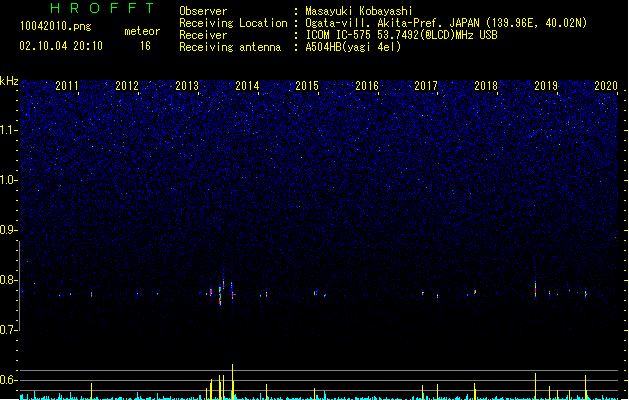Click the timestamp 02.10.04 20:10

tap(61, 46)
